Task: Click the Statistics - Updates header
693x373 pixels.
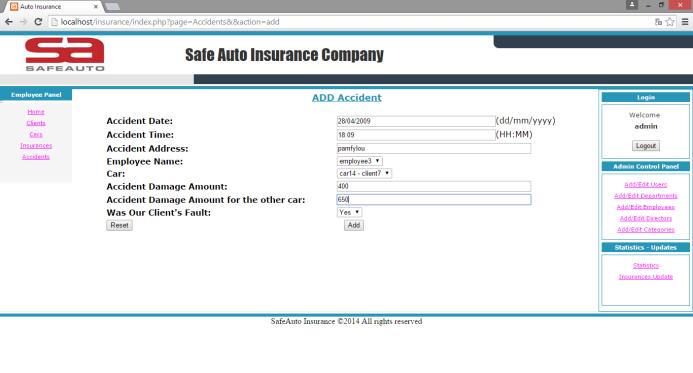Action: (x=646, y=247)
